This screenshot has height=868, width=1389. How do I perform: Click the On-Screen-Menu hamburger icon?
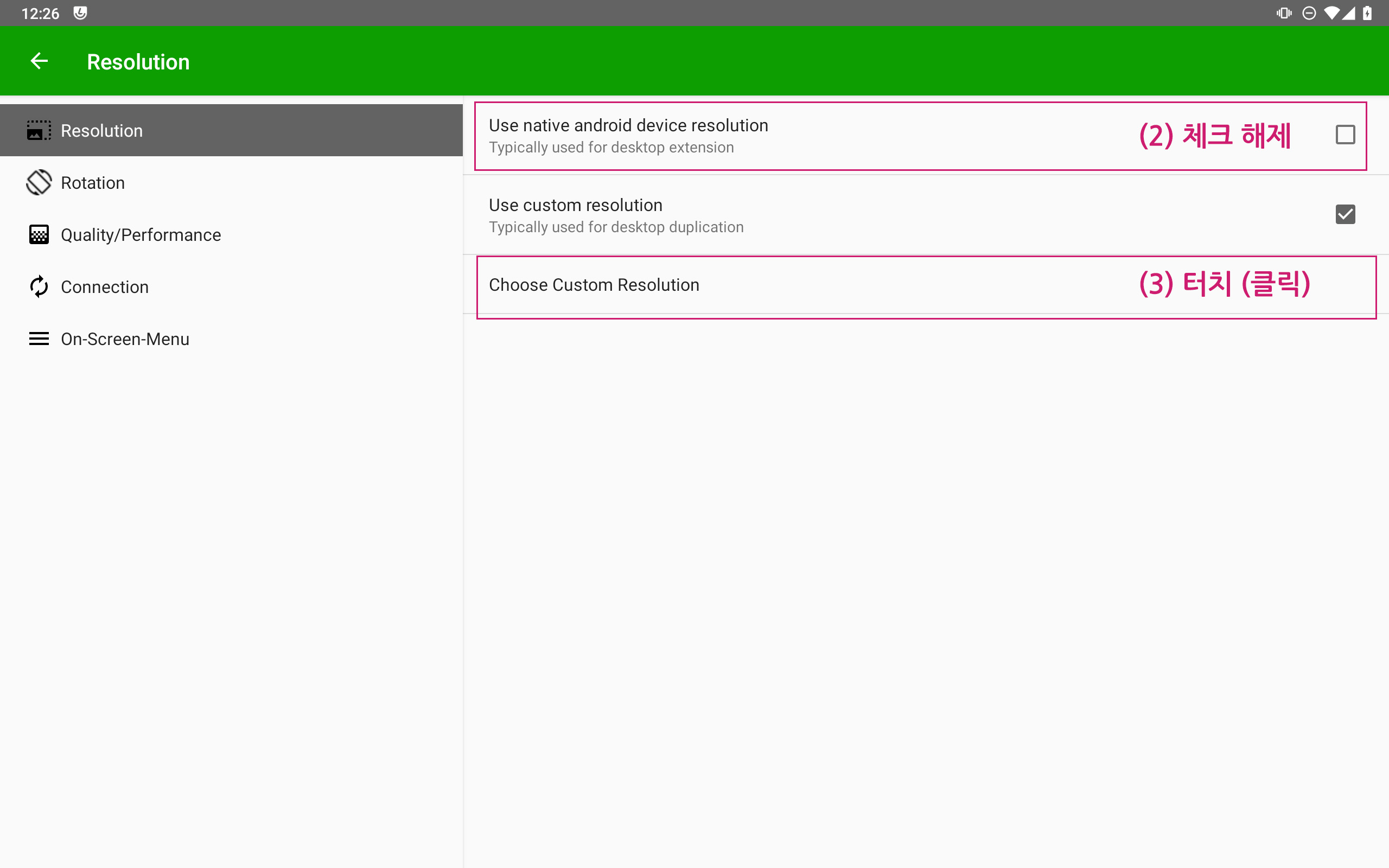tap(39, 339)
